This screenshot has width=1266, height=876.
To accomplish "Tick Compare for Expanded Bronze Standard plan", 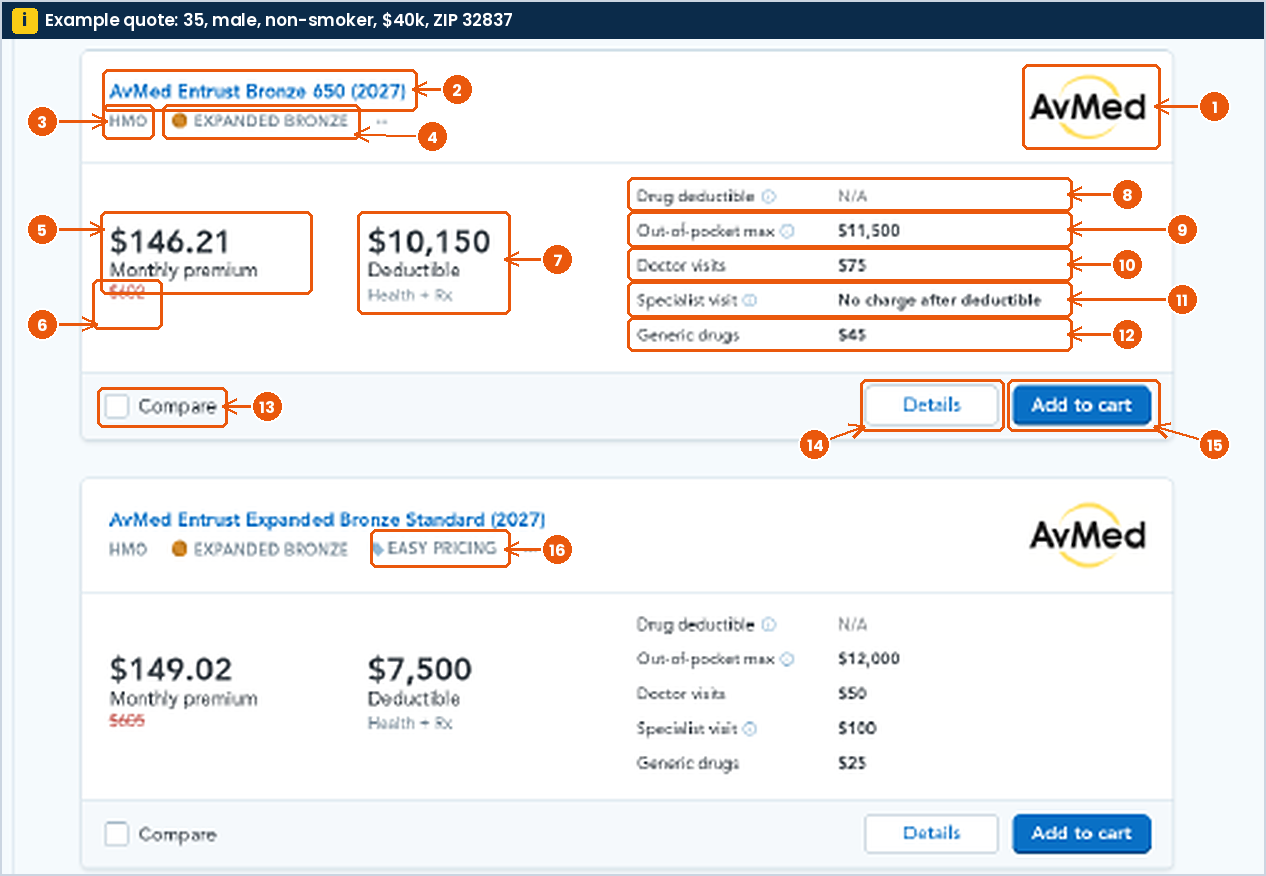I will 117,834.
